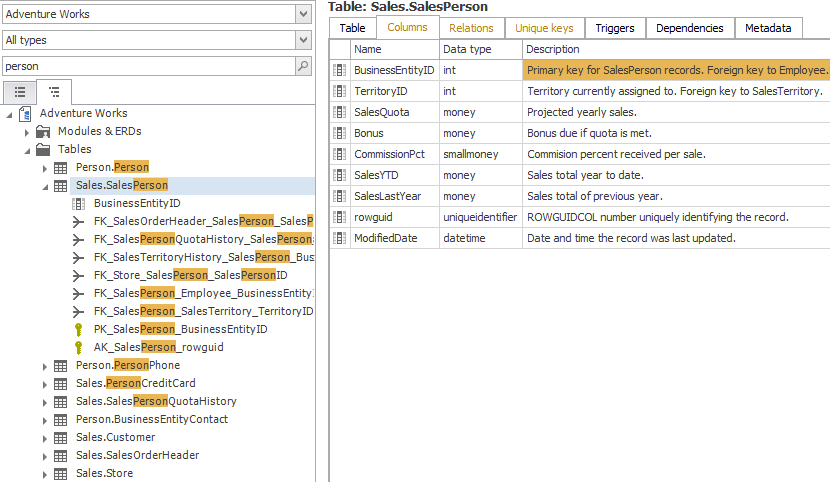Click the column icon beside Bonus row
This screenshot has height=482, width=830.
click(340, 133)
